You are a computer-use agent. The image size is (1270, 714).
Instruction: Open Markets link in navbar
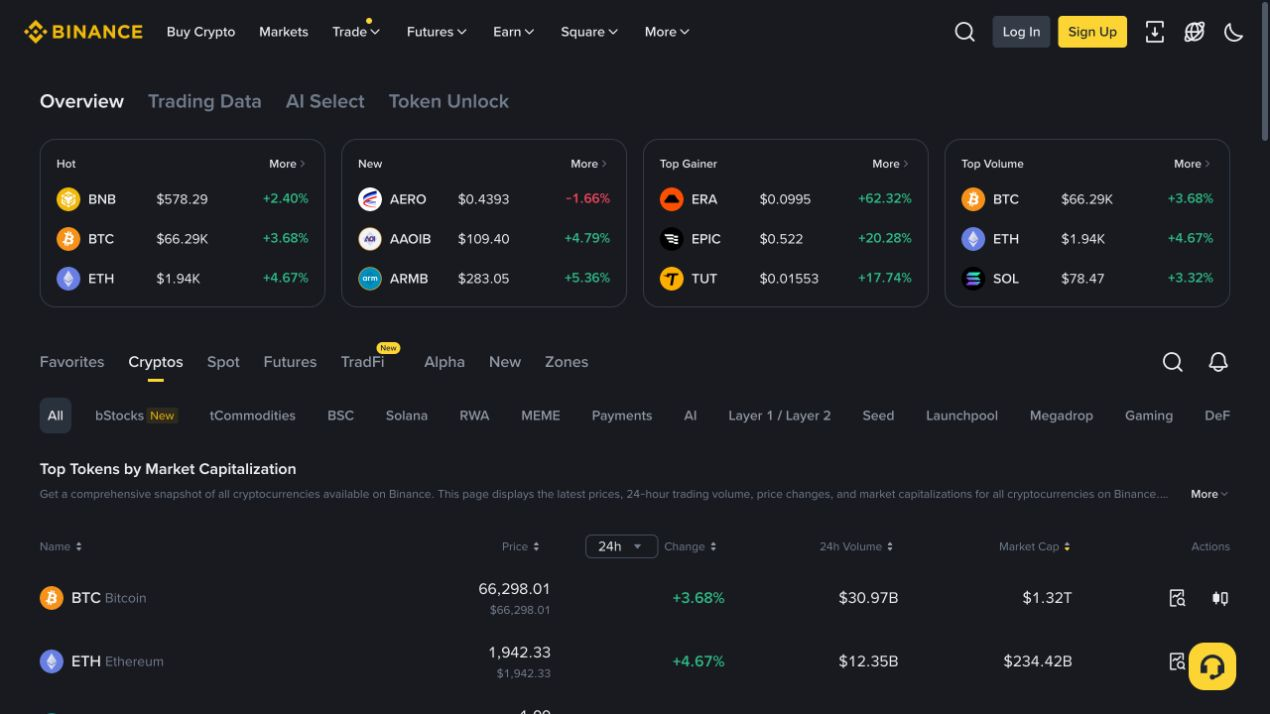284,32
